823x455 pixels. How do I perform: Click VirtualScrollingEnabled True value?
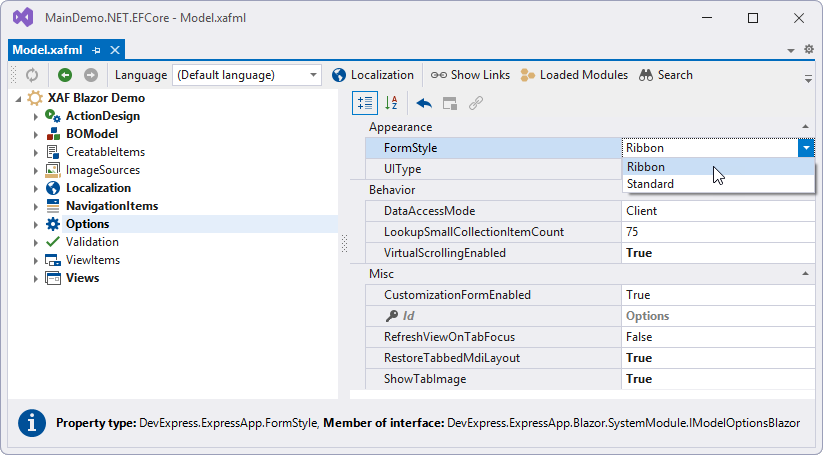[718, 253]
